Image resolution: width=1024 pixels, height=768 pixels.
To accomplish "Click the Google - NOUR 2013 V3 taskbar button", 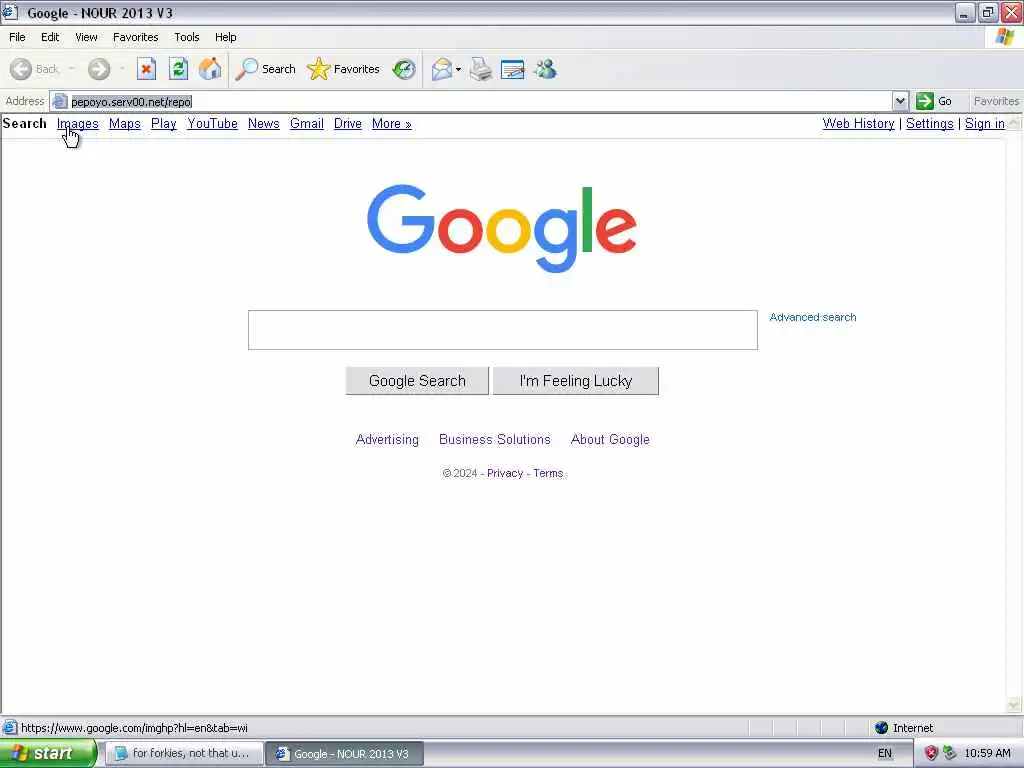I will (345, 753).
